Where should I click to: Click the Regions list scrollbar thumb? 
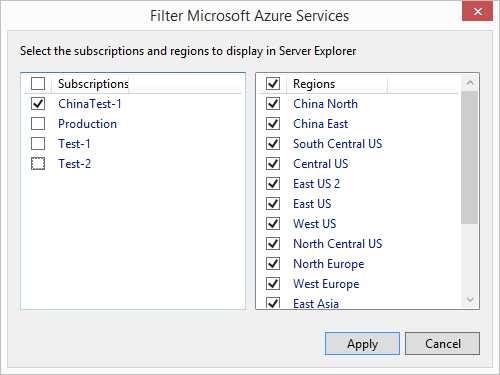click(470, 158)
